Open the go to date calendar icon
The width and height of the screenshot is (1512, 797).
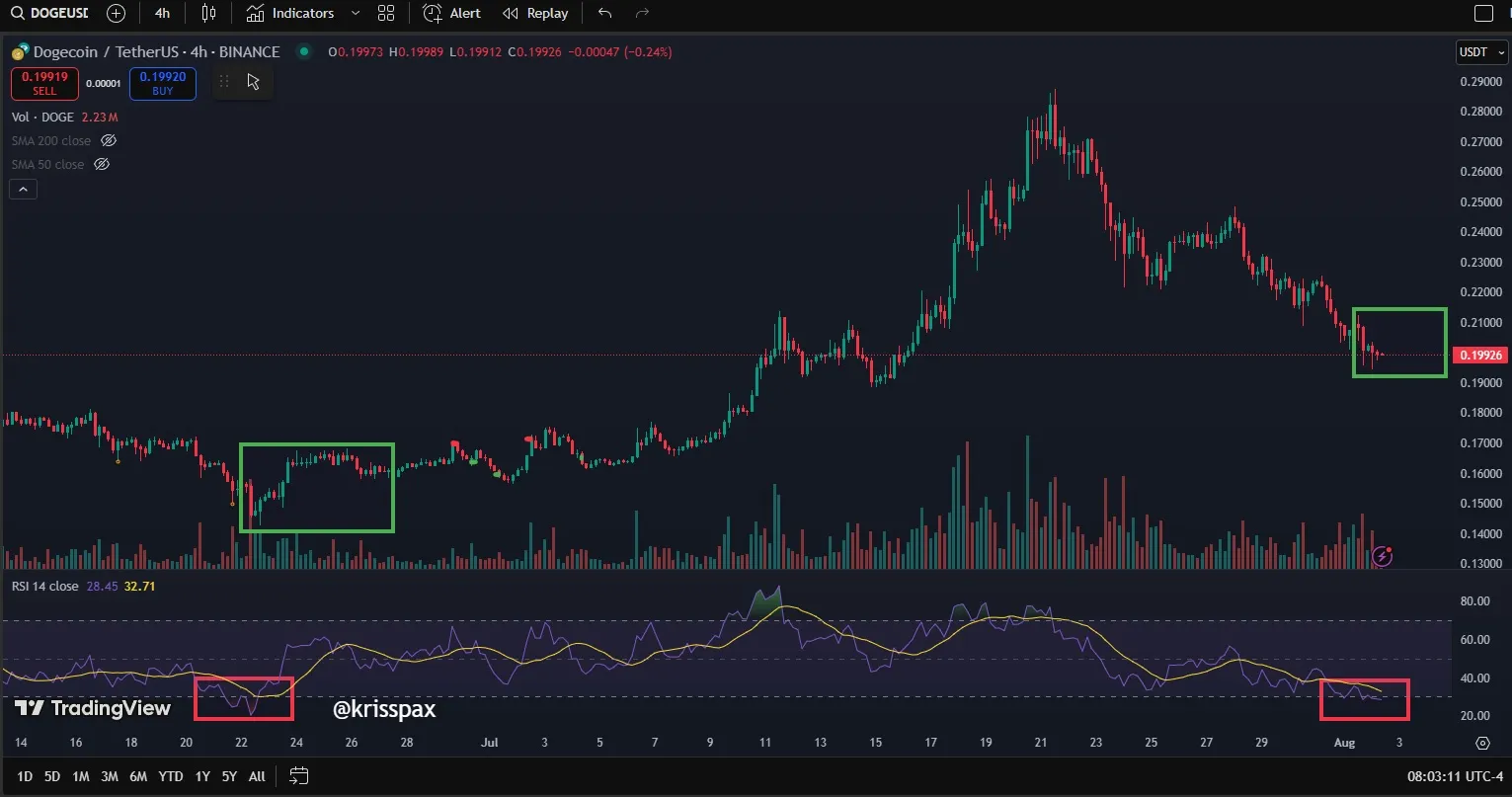[x=299, y=776]
